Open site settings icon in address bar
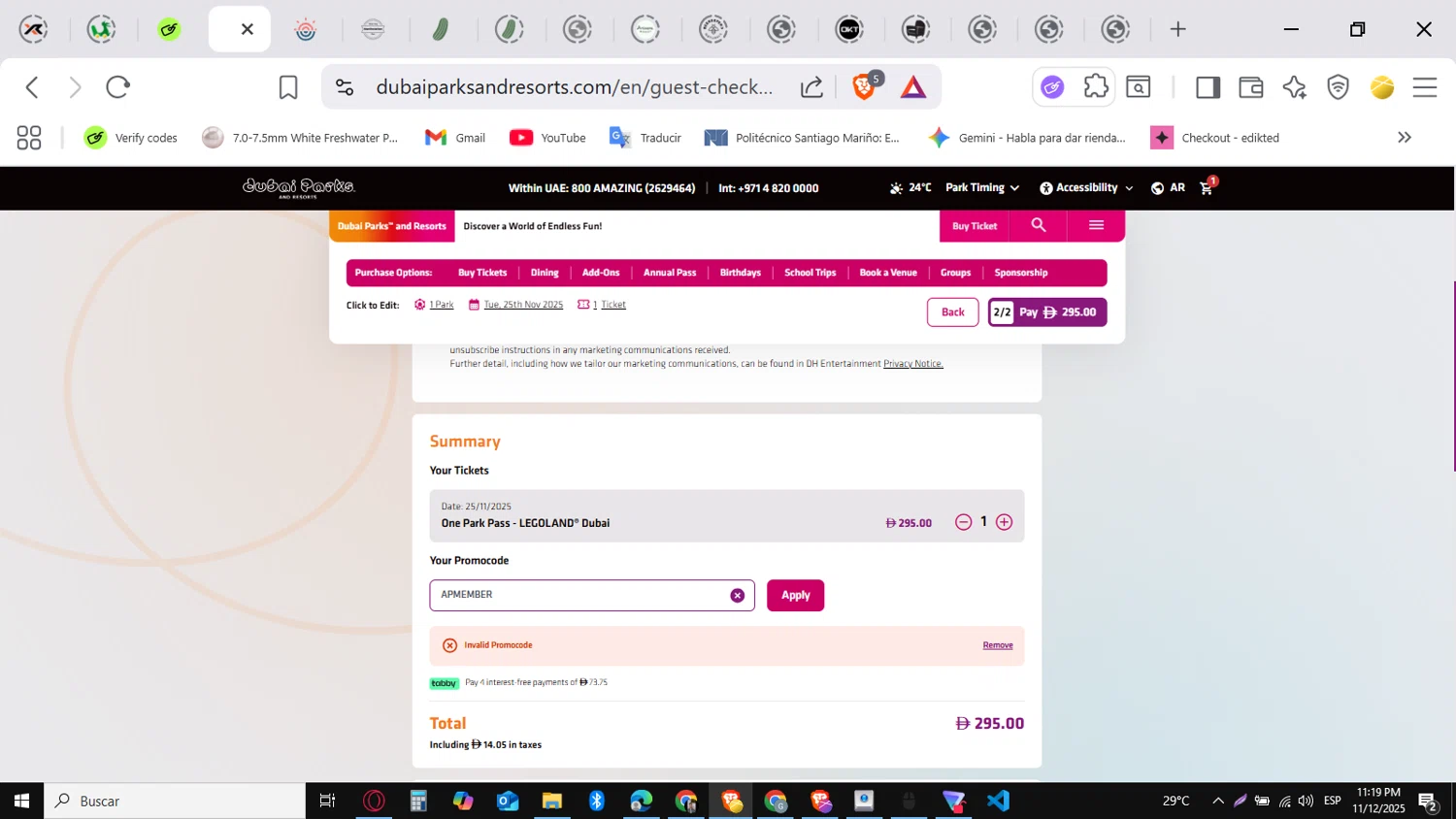 tap(345, 87)
